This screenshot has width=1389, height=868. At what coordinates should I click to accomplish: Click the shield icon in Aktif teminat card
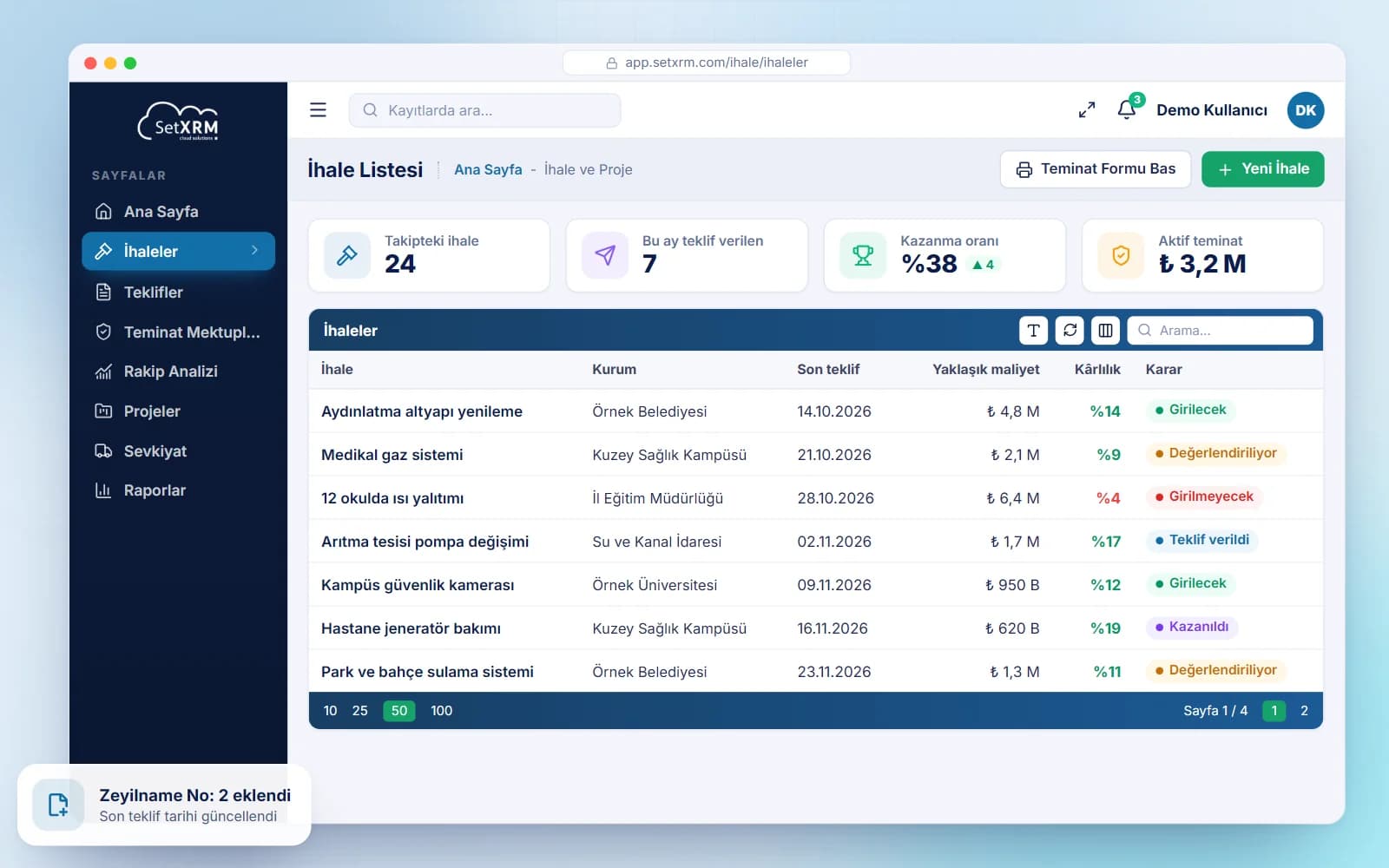pyautogui.click(x=1121, y=255)
